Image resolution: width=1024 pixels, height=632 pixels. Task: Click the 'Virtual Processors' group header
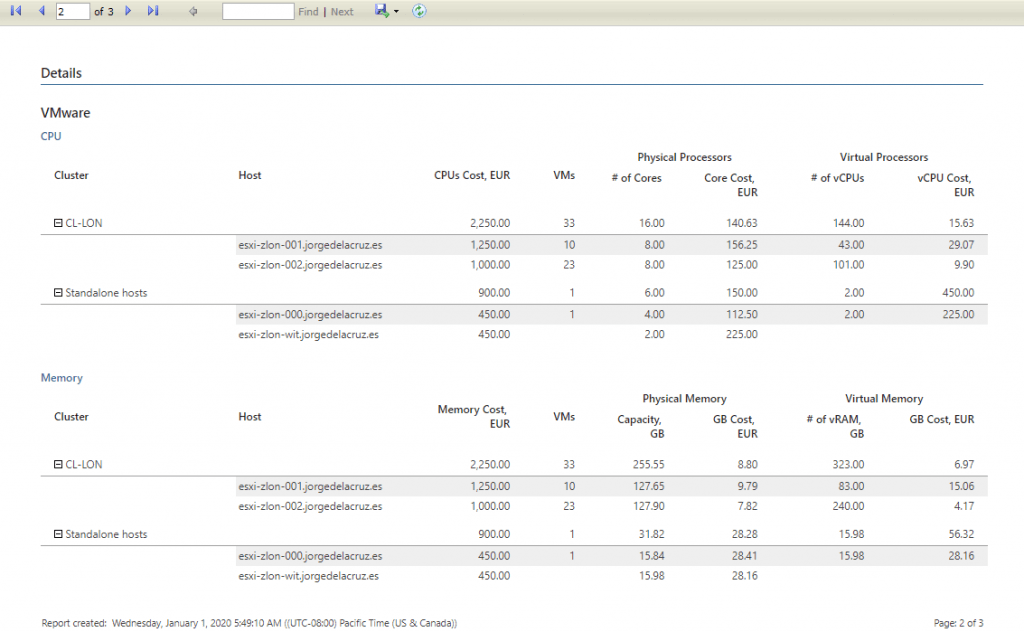click(x=884, y=157)
